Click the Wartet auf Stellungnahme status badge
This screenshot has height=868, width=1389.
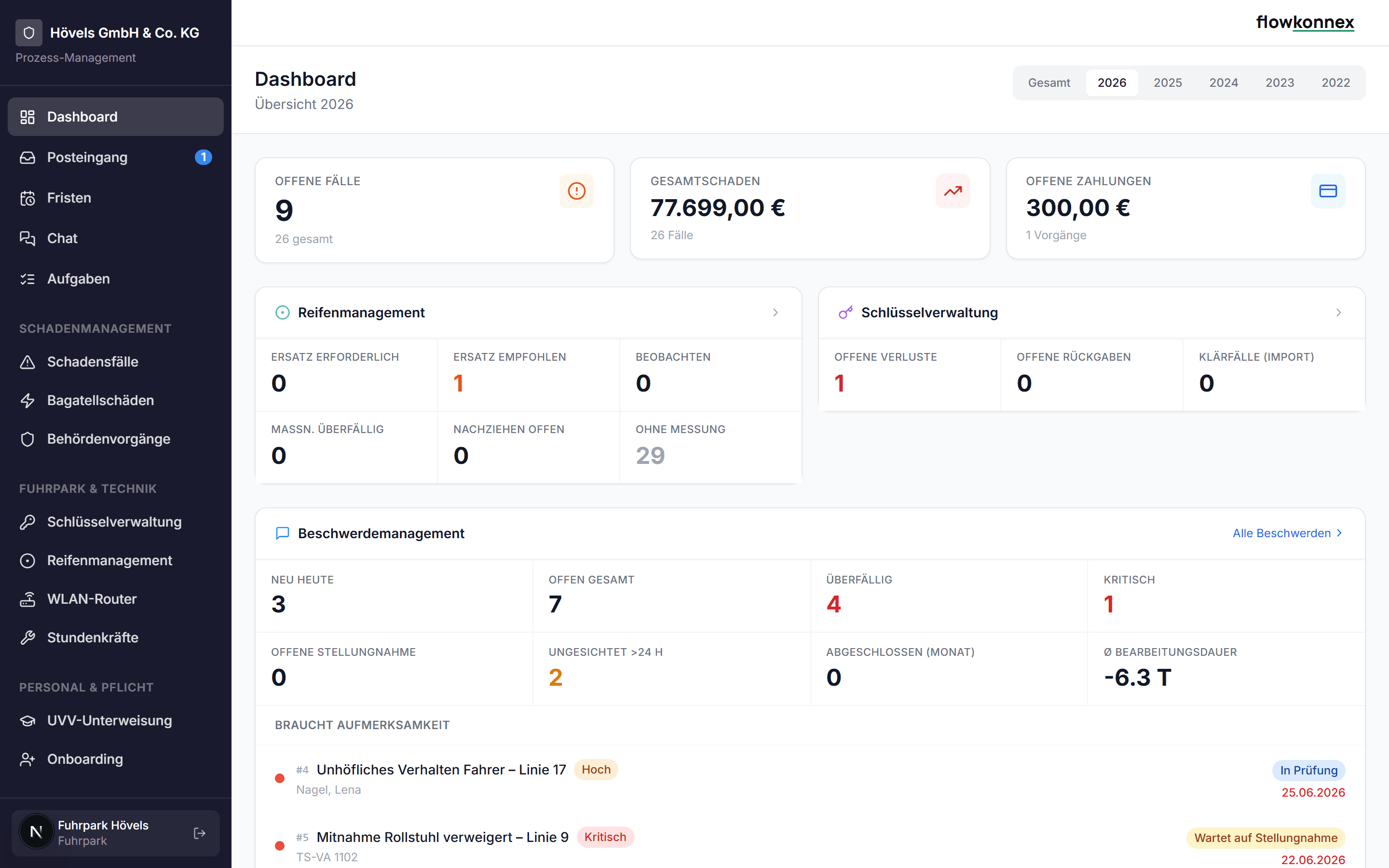click(x=1266, y=838)
